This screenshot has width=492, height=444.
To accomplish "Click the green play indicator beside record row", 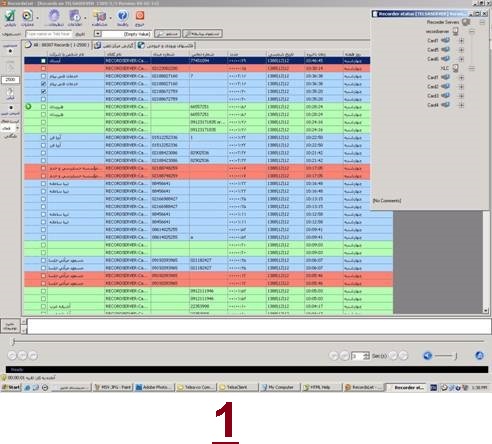I will pos(28,107).
